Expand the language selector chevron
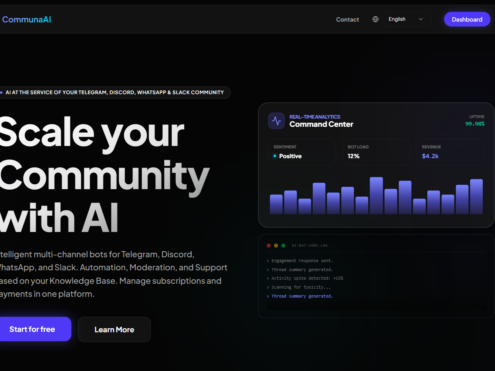495x371 pixels. 421,19
